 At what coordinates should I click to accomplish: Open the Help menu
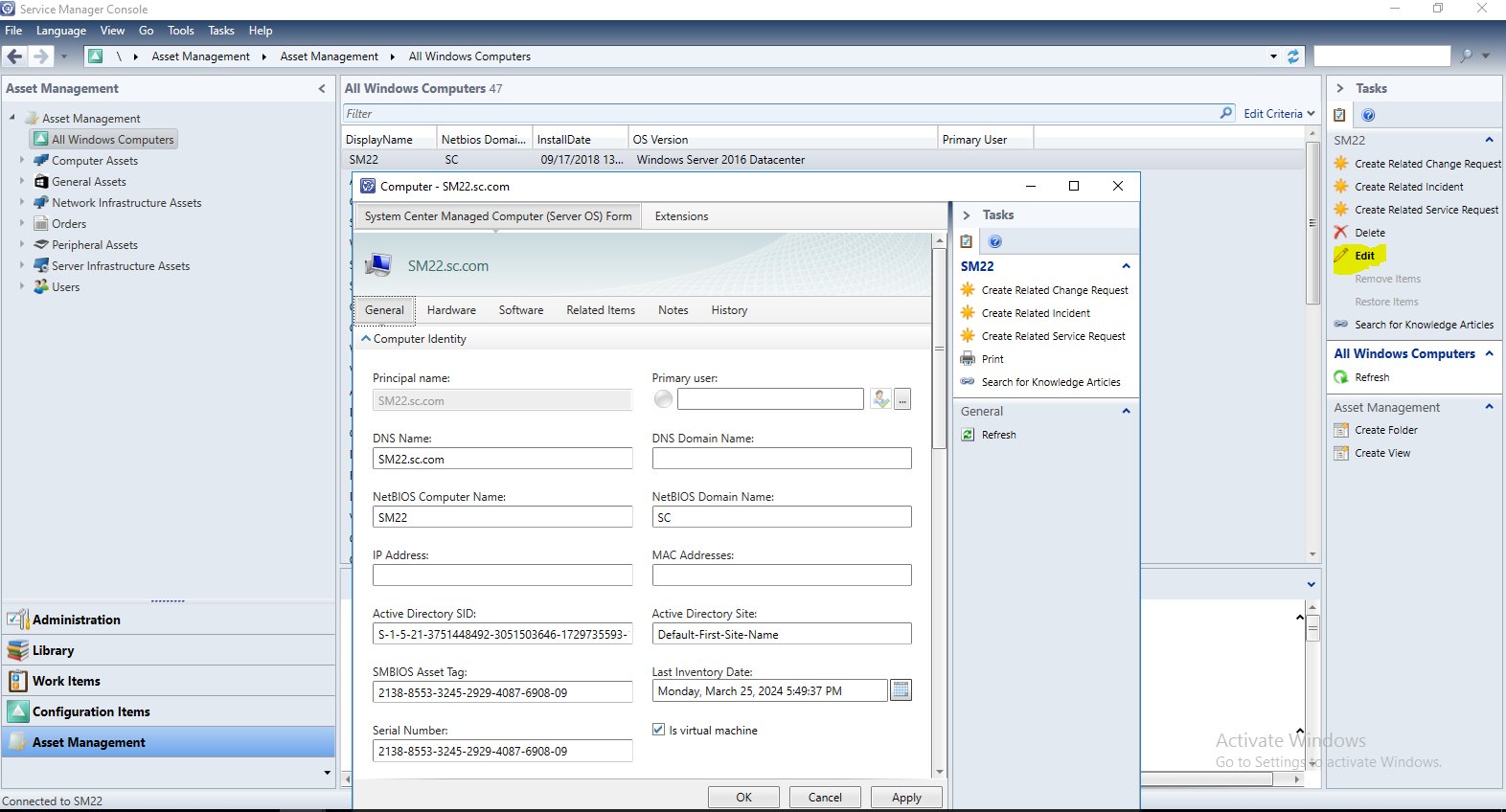(261, 31)
